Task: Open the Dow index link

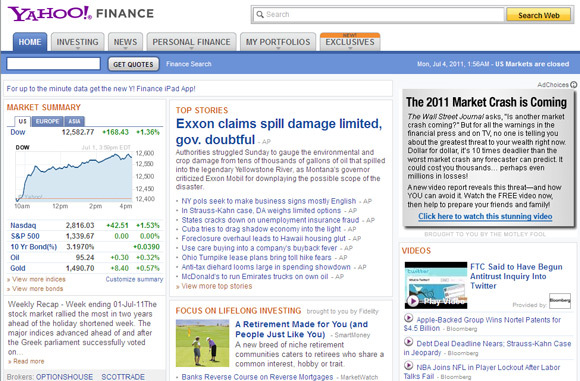Action: coord(18,132)
